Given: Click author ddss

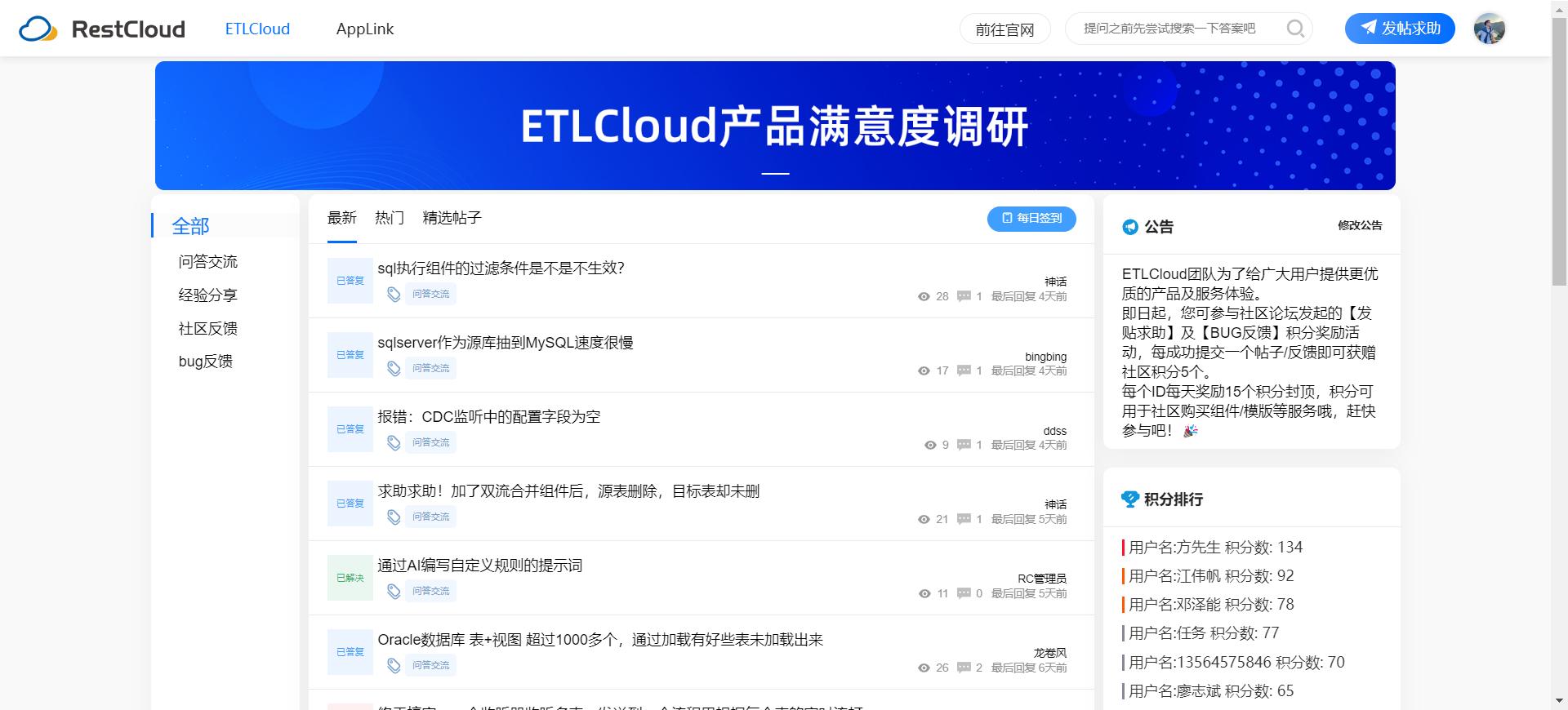Looking at the screenshot, I should (1054, 431).
